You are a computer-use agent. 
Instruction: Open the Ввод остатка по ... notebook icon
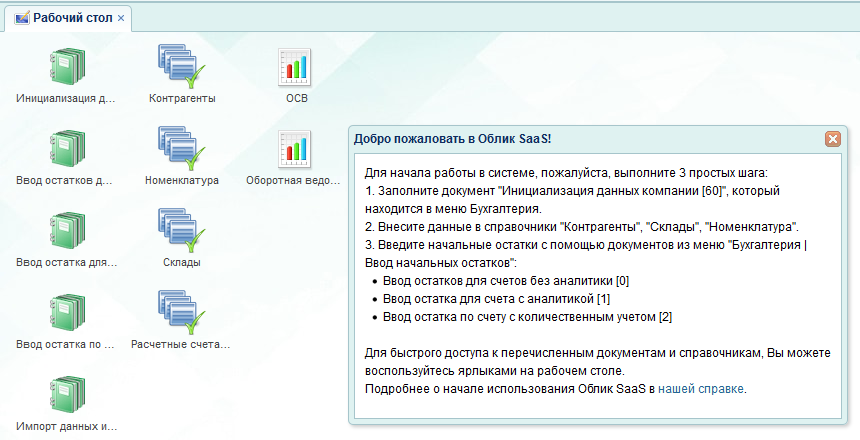tap(67, 313)
